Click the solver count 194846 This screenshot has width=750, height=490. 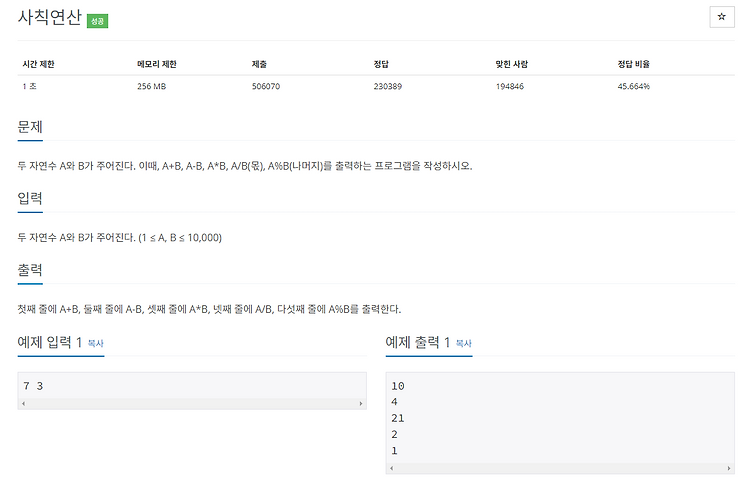click(510, 87)
